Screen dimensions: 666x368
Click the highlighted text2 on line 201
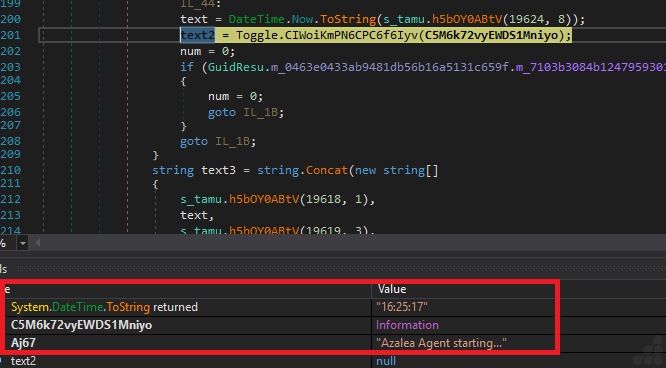pyautogui.click(x=198, y=35)
